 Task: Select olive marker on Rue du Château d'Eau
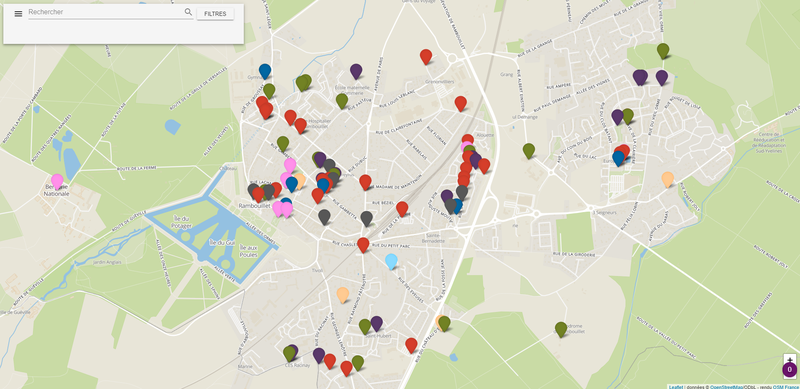tap(444, 323)
